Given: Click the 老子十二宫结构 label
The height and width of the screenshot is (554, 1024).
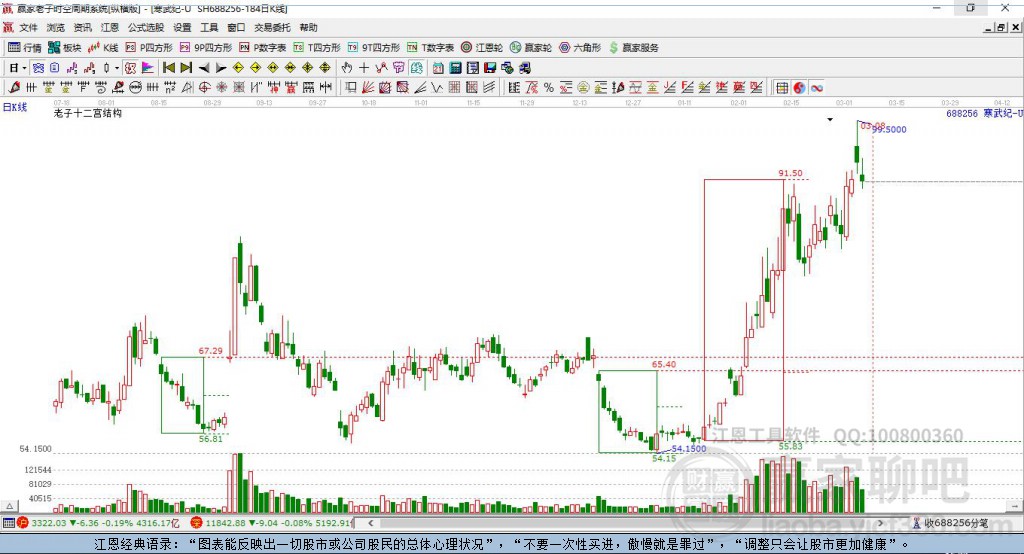Looking at the screenshot, I should pyautogui.click(x=88, y=114).
